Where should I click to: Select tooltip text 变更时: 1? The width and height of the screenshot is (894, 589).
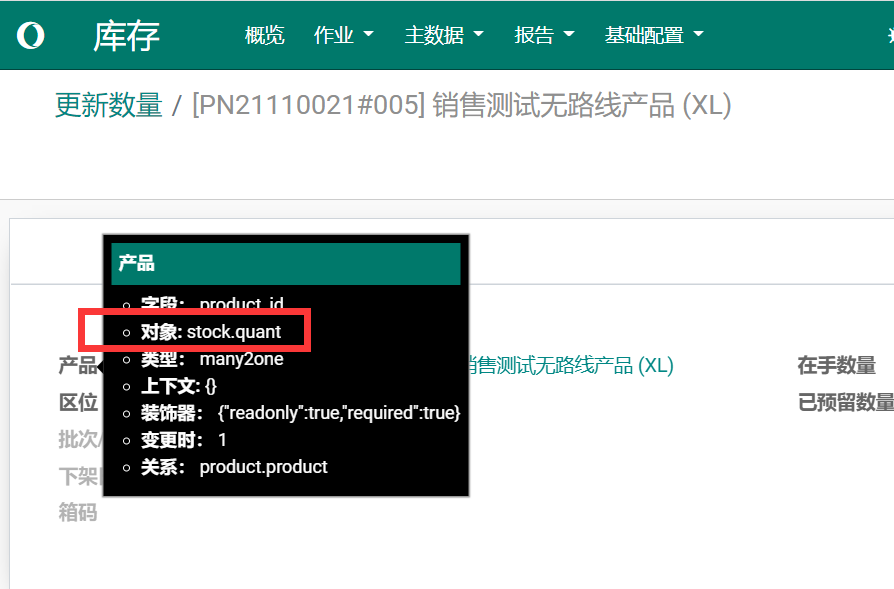point(184,440)
